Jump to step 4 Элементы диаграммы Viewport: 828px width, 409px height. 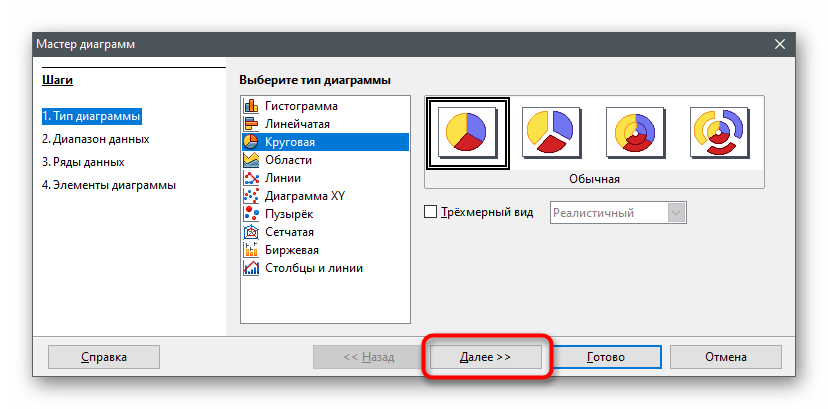click(x=108, y=184)
